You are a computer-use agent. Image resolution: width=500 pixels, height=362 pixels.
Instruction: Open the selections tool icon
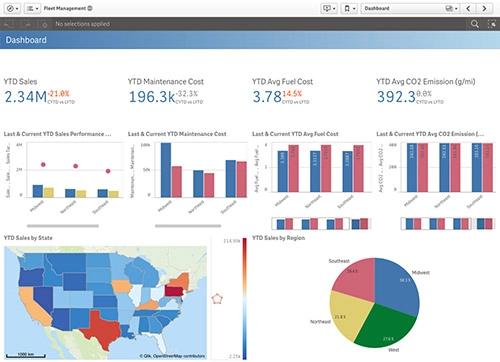tap(491, 24)
